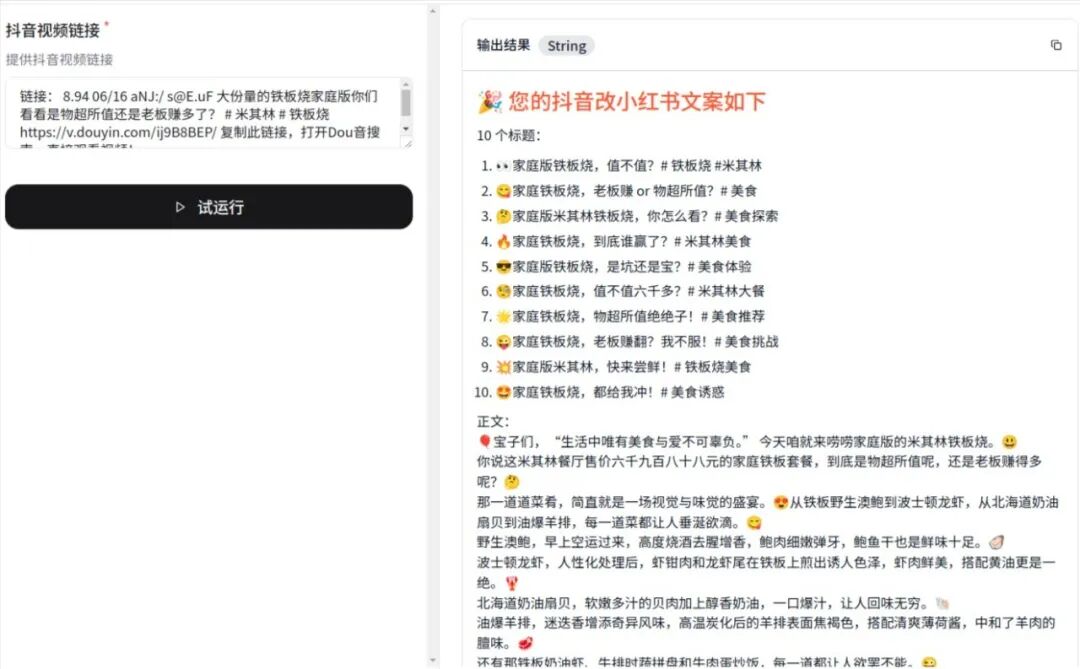Click the thinking emoji after 呢?

point(511,482)
